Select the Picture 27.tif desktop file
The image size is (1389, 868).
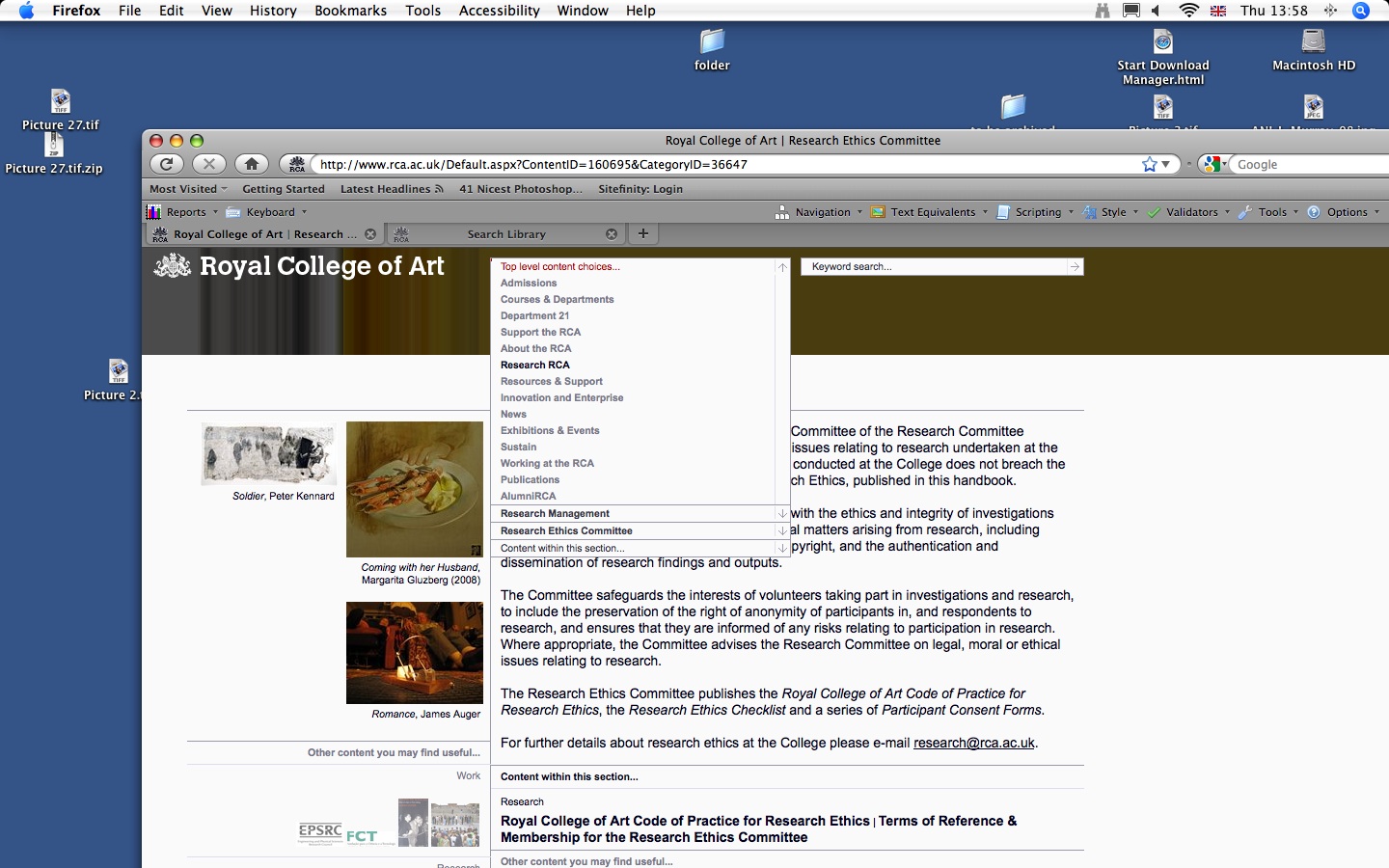click(61, 110)
